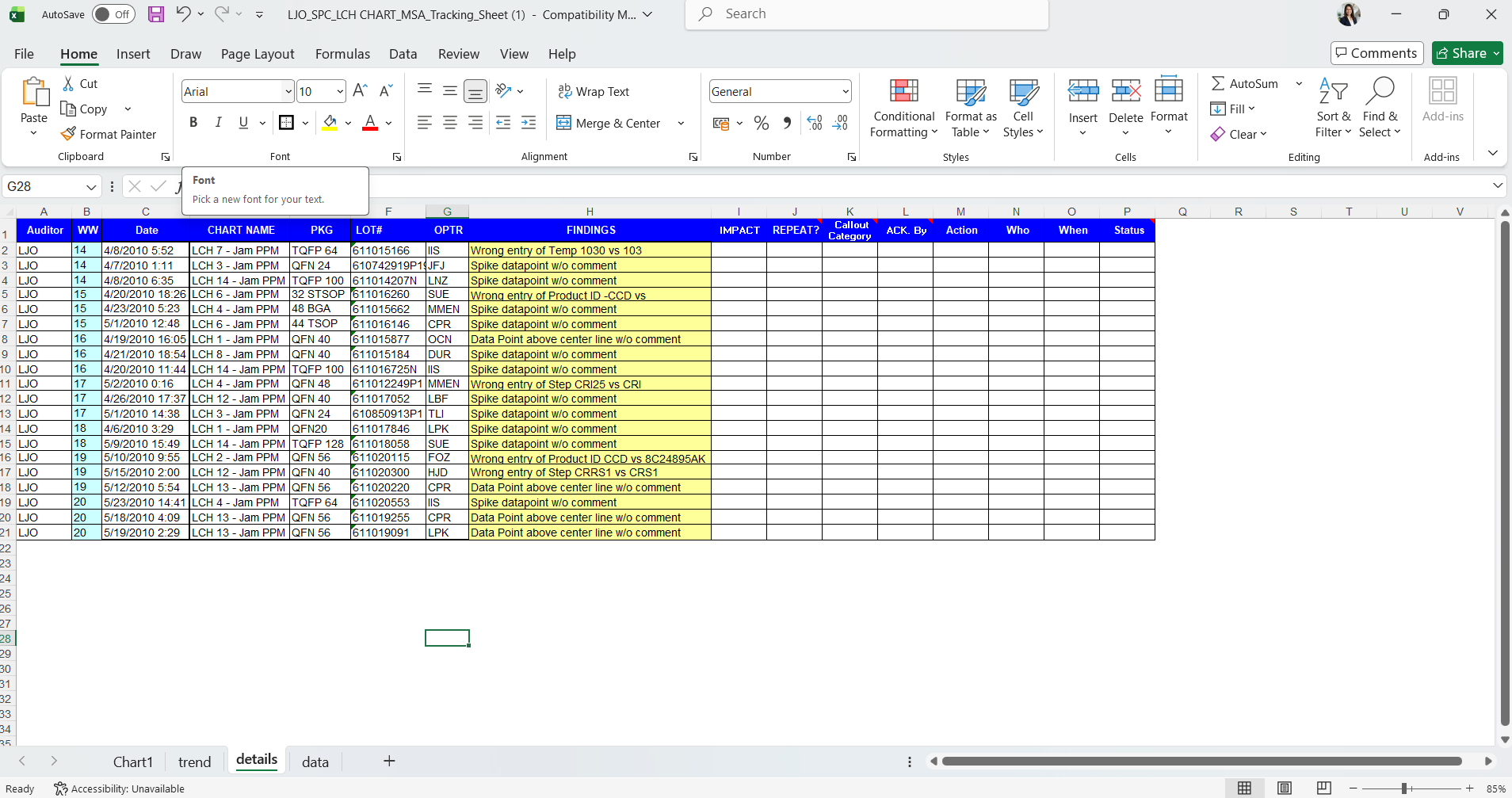This screenshot has height=798, width=1512.
Task: Decrease font size with smaller A icon
Action: point(386,91)
